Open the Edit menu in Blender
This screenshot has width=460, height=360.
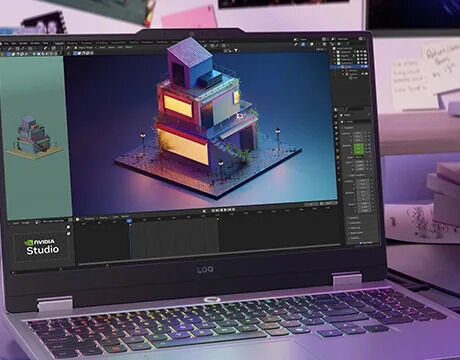point(14,43)
